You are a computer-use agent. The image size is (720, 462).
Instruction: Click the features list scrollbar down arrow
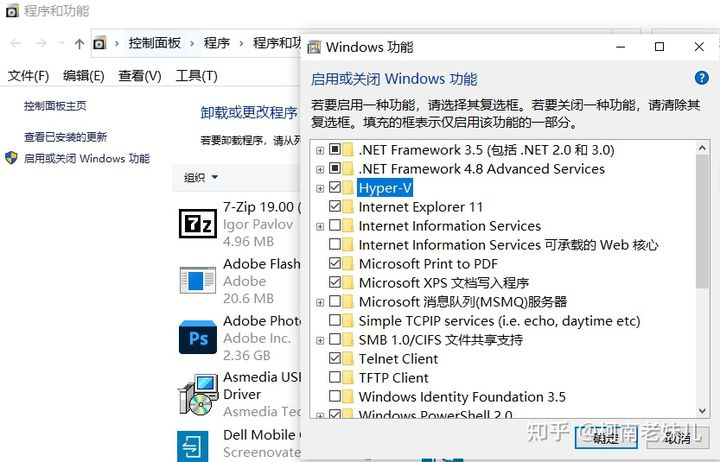[702, 411]
